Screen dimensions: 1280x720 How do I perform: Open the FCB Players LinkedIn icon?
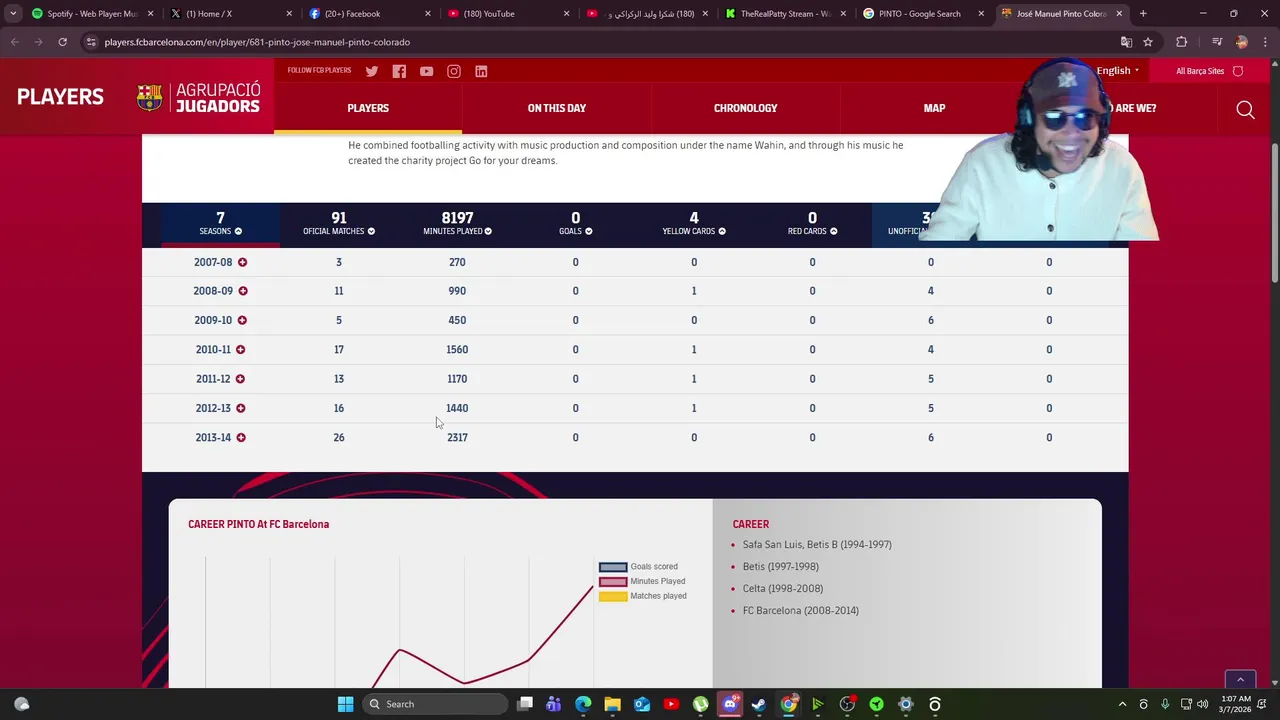[x=481, y=71]
